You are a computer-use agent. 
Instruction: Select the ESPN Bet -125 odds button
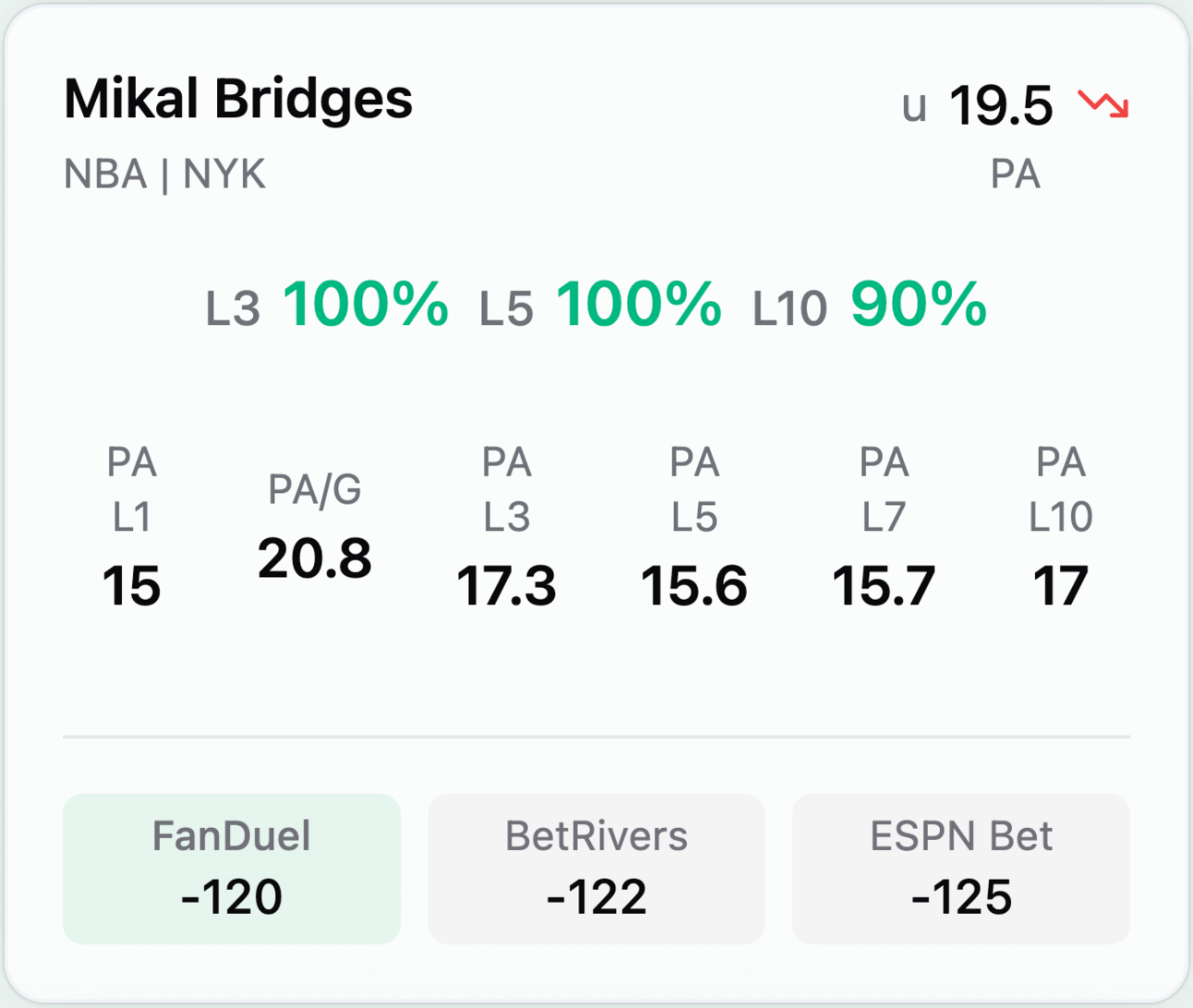point(961,869)
